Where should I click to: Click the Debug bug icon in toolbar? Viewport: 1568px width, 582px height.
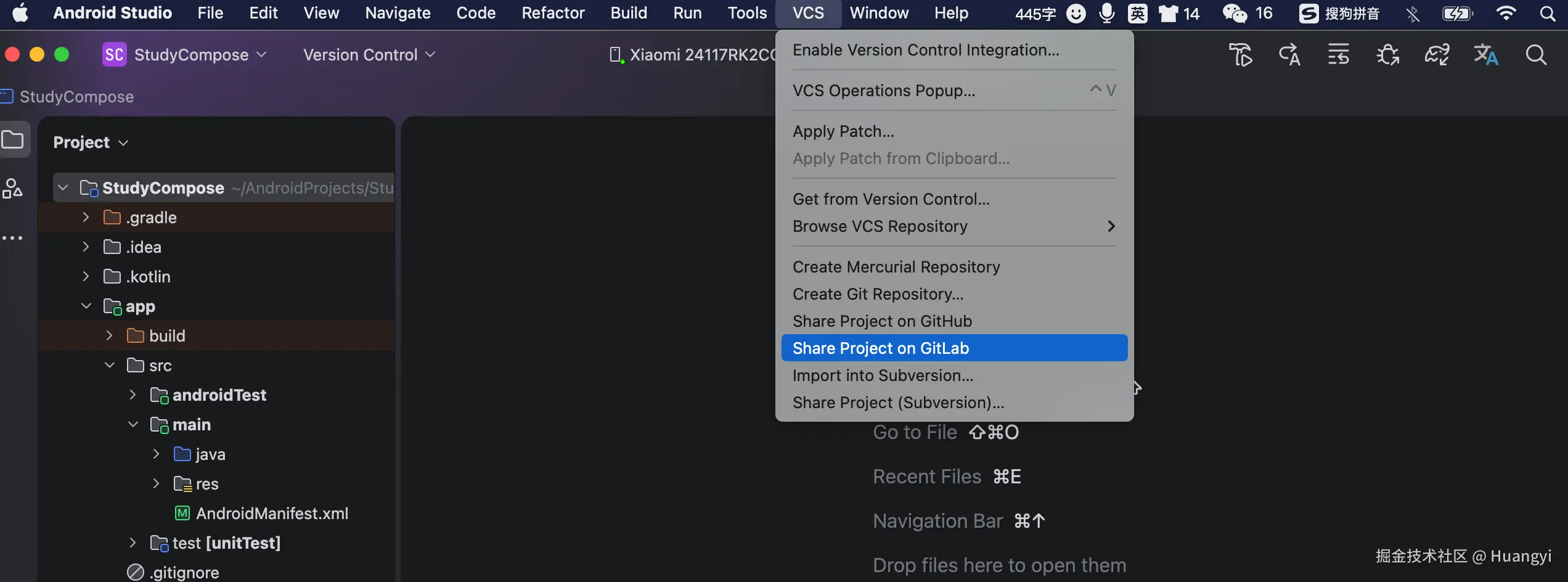[x=1387, y=55]
